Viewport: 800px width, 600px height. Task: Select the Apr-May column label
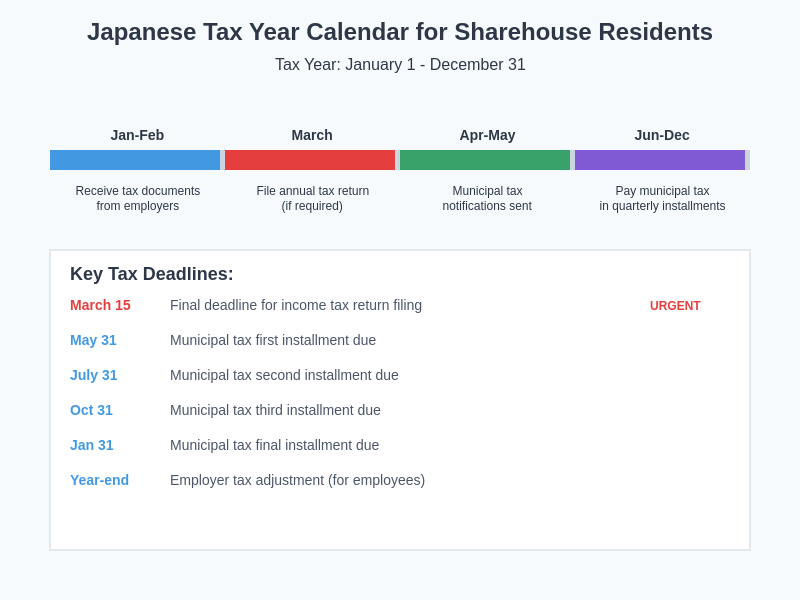(487, 135)
